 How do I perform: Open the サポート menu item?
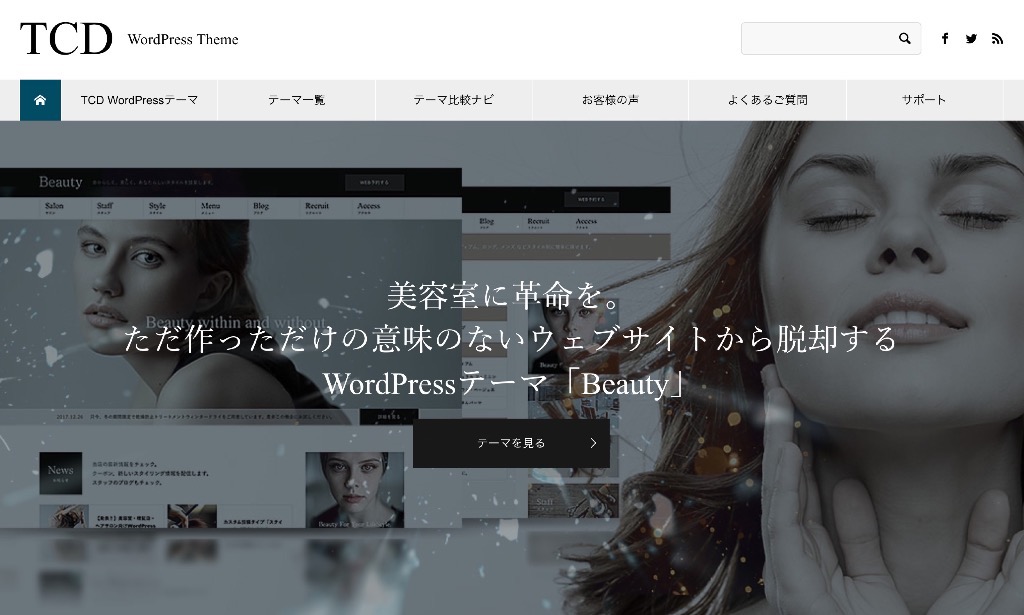(924, 100)
